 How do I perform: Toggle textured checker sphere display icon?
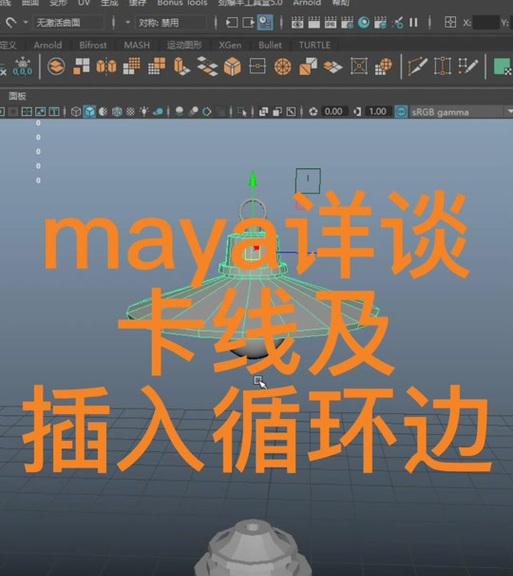click(130, 112)
